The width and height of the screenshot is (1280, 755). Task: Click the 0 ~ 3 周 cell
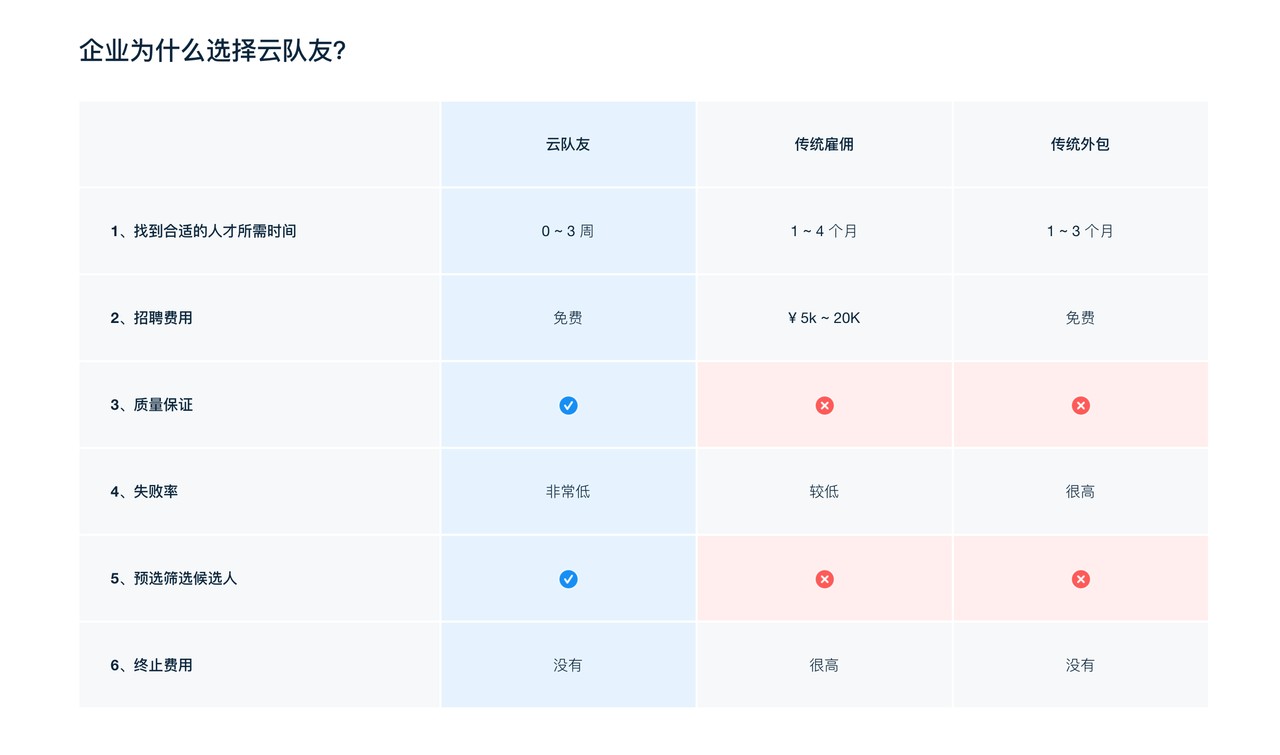(x=568, y=231)
